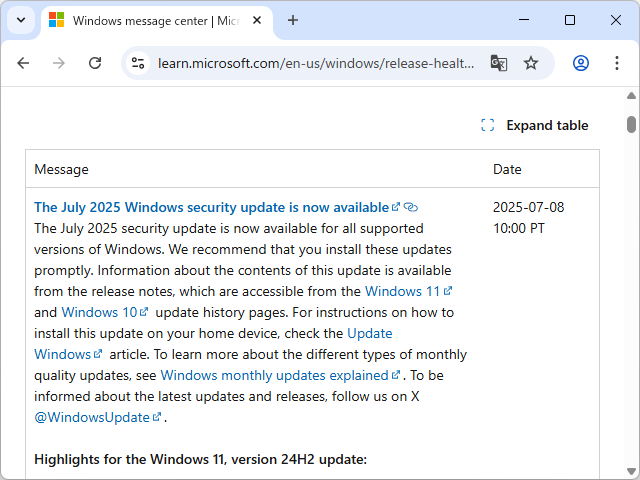
Task: Click the 24H2 update highlights heading
Action: coord(200,459)
